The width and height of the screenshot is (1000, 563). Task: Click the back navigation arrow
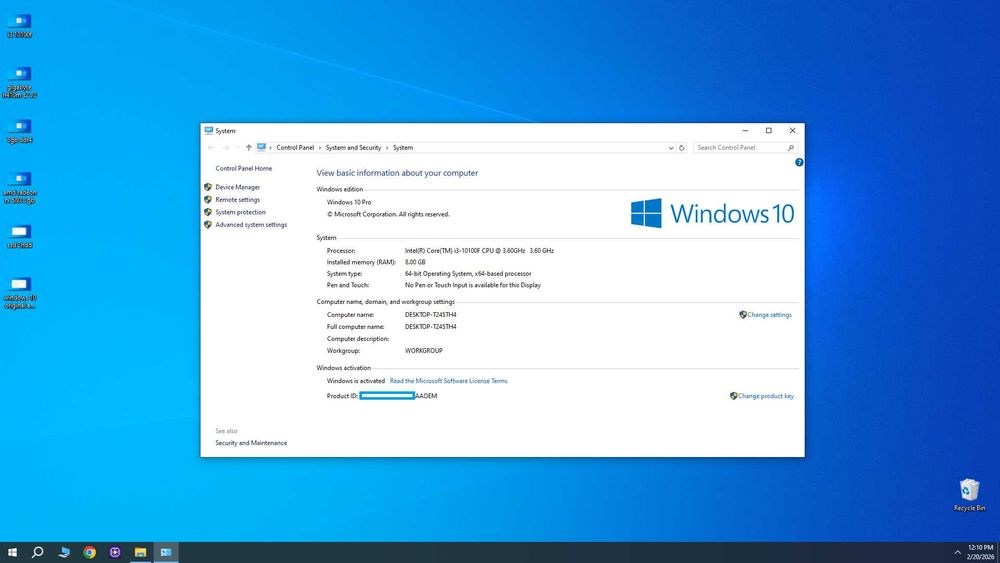(211, 147)
